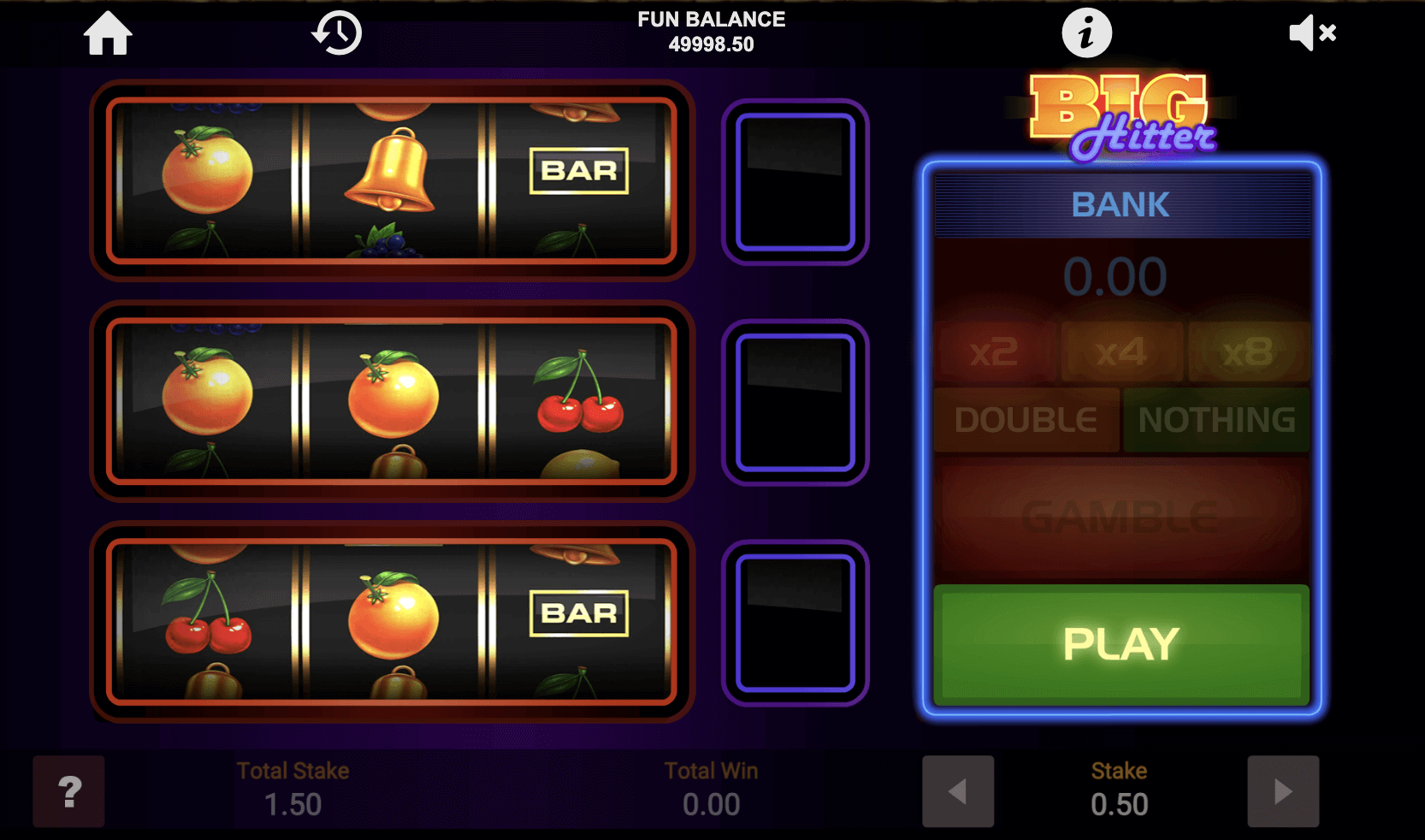This screenshot has width=1425, height=840.
Task: Select the x8 multiplier
Action: click(x=1248, y=352)
